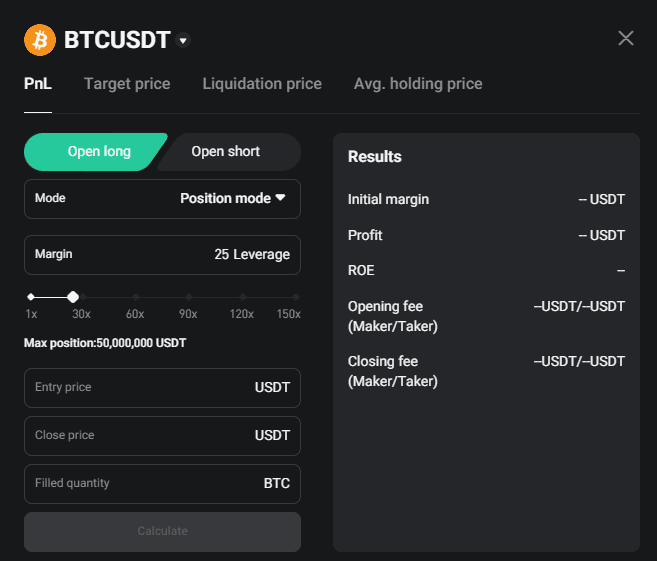
Task: Click the Margin leverage input field
Action: [162, 255]
